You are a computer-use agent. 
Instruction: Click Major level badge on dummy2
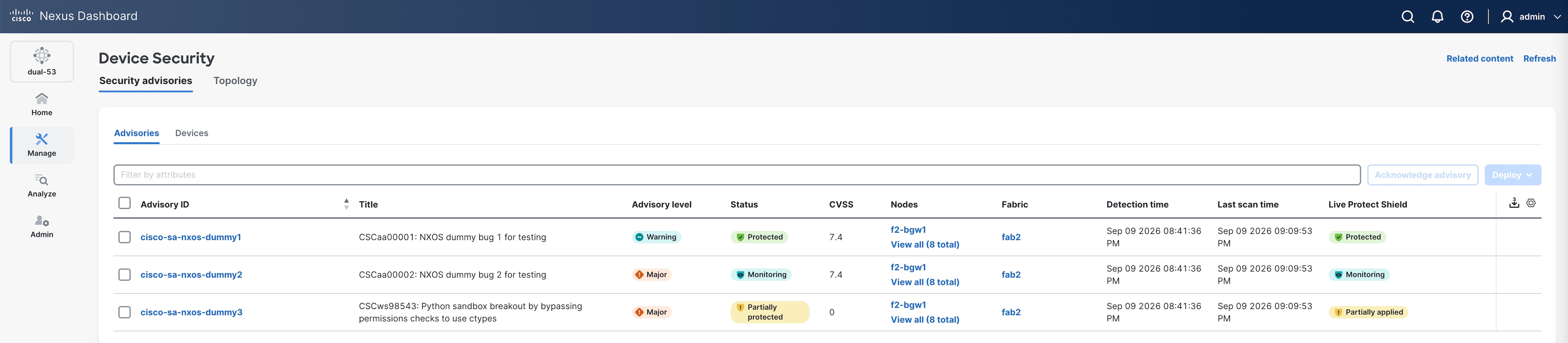tap(651, 275)
